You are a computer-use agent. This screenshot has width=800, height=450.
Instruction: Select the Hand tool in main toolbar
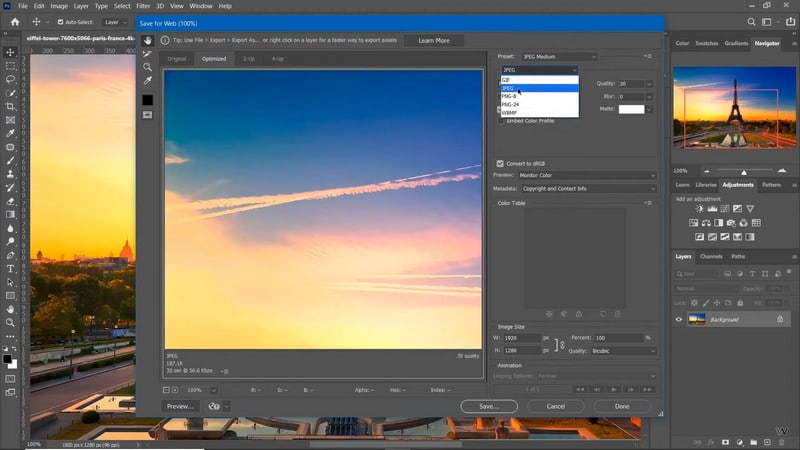[x=10, y=309]
